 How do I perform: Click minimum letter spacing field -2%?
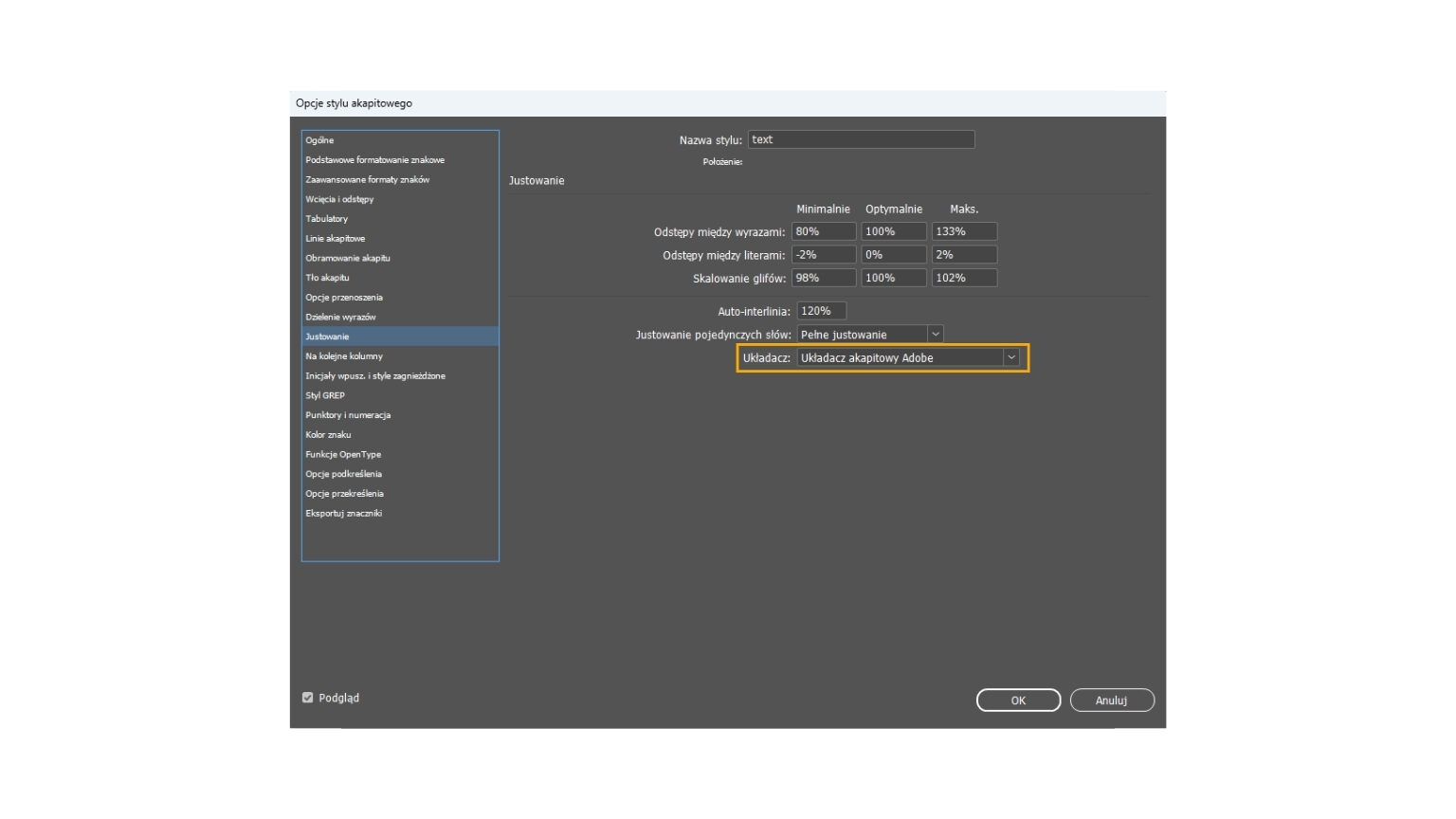tap(824, 254)
